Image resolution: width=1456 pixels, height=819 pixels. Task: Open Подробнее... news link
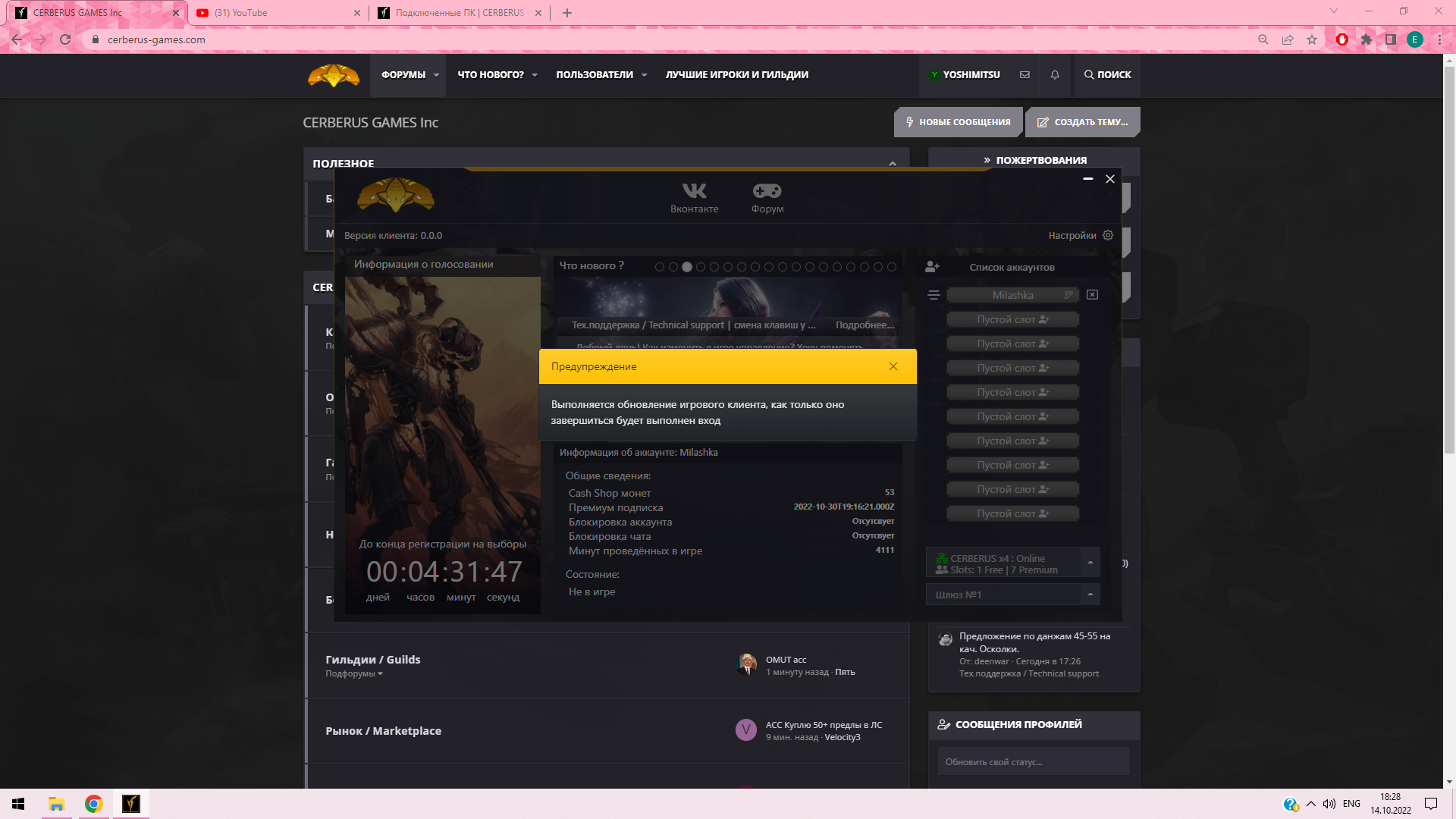tap(864, 325)
